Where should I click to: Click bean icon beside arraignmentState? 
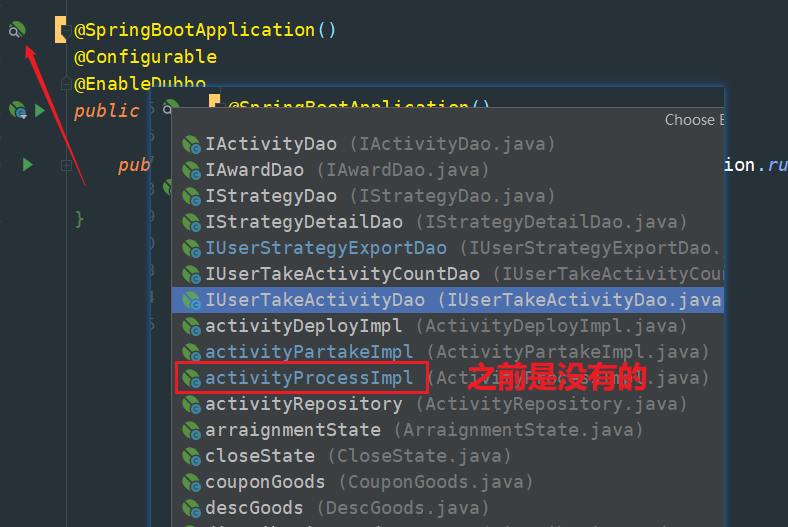click(x=191, y=431)
